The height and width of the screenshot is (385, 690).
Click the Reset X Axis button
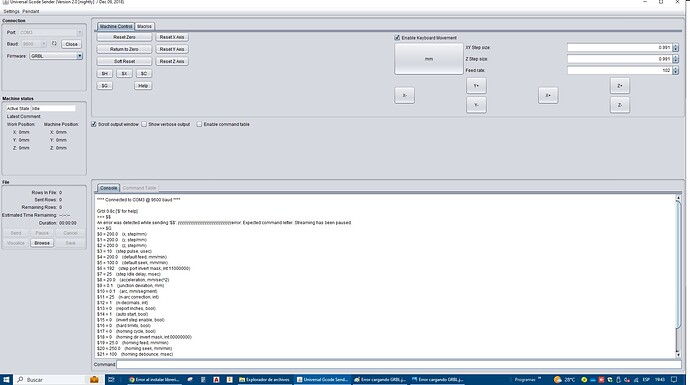pos(172,37)
